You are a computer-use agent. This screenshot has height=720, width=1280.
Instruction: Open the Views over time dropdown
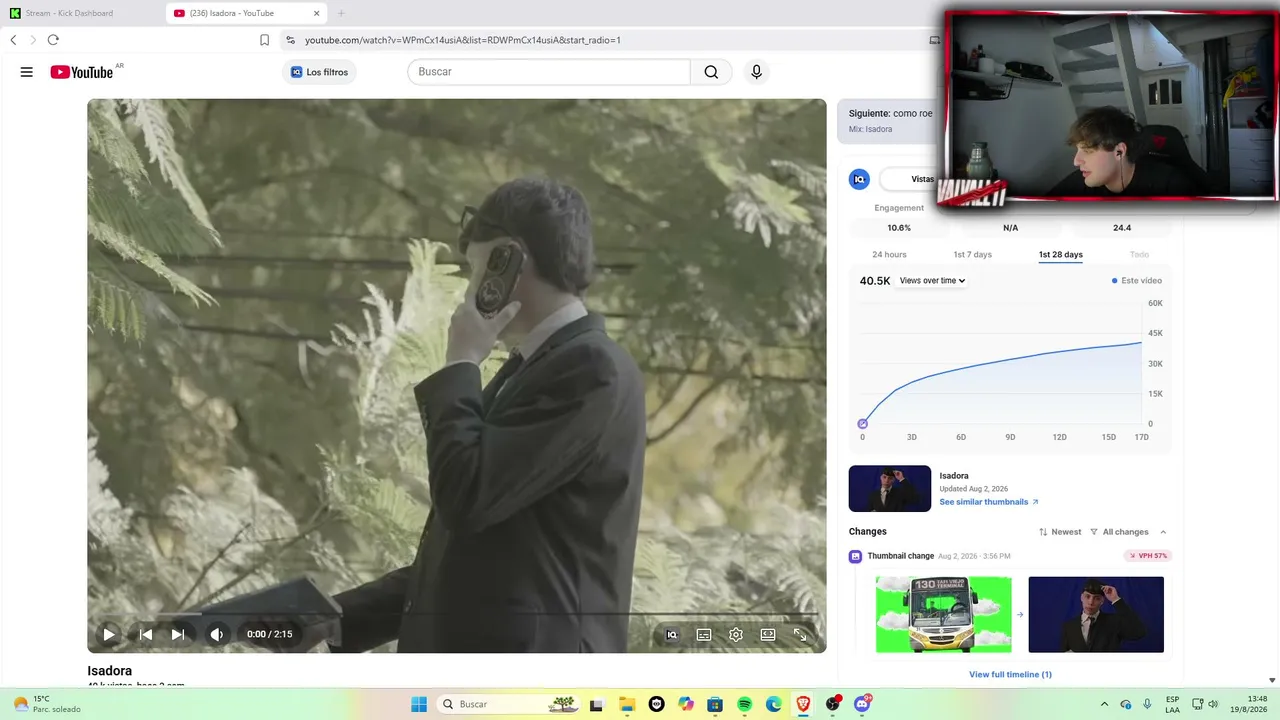click(932, 281)
